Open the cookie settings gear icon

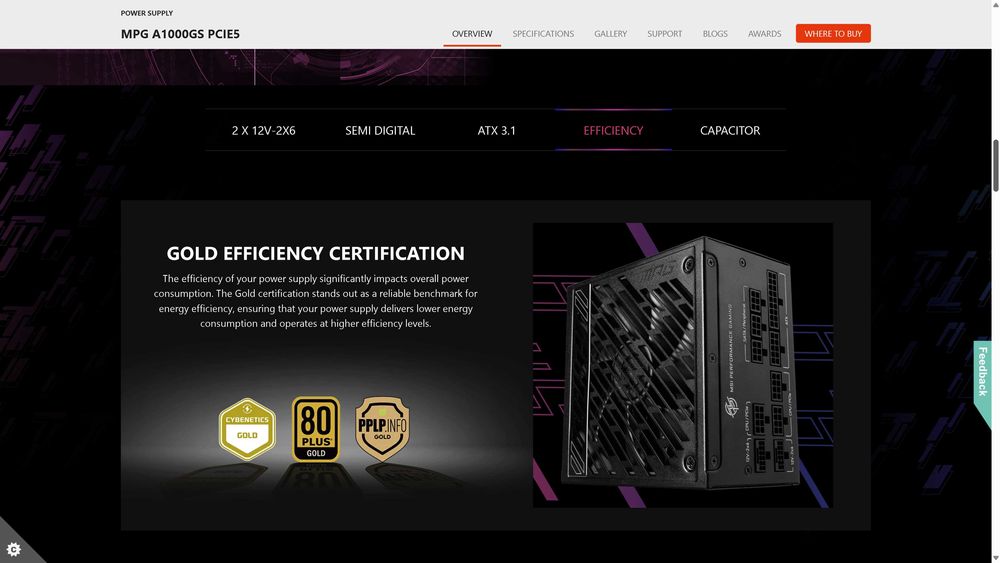pyautogui.click(x=13, y=549)
